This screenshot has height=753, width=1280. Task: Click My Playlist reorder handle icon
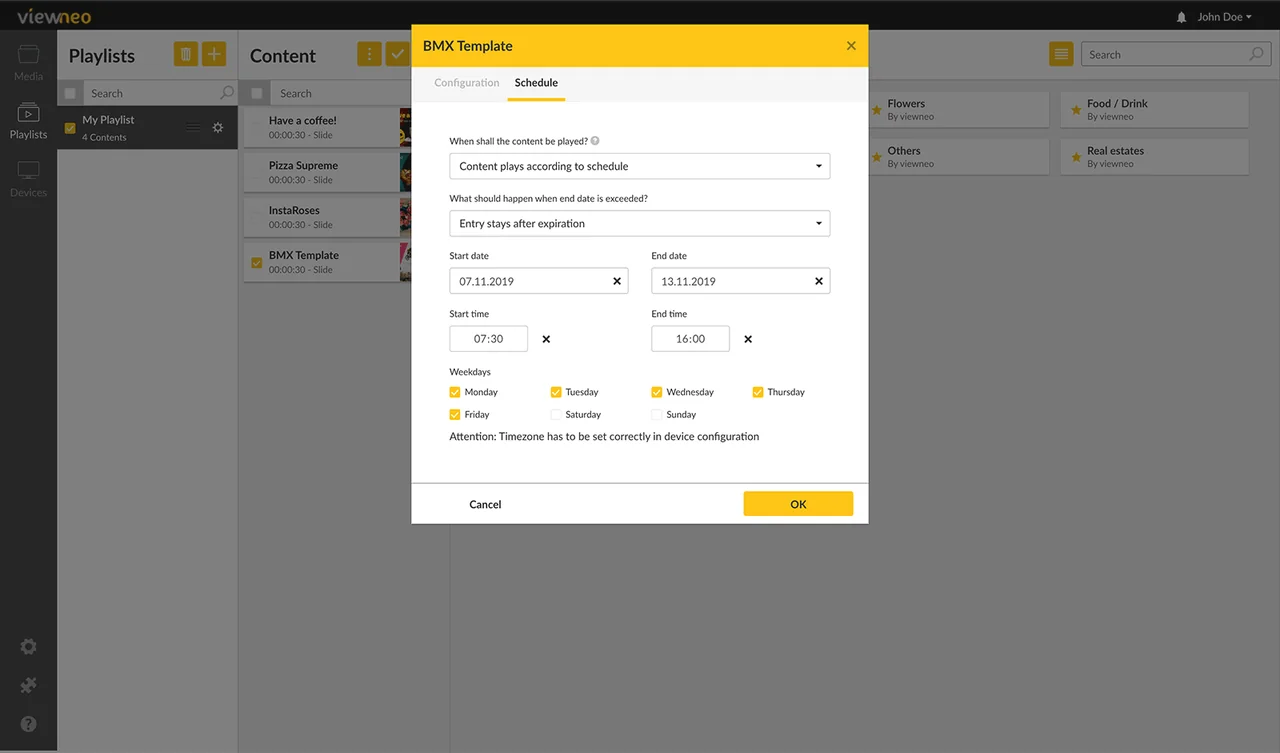coord(193,128)
